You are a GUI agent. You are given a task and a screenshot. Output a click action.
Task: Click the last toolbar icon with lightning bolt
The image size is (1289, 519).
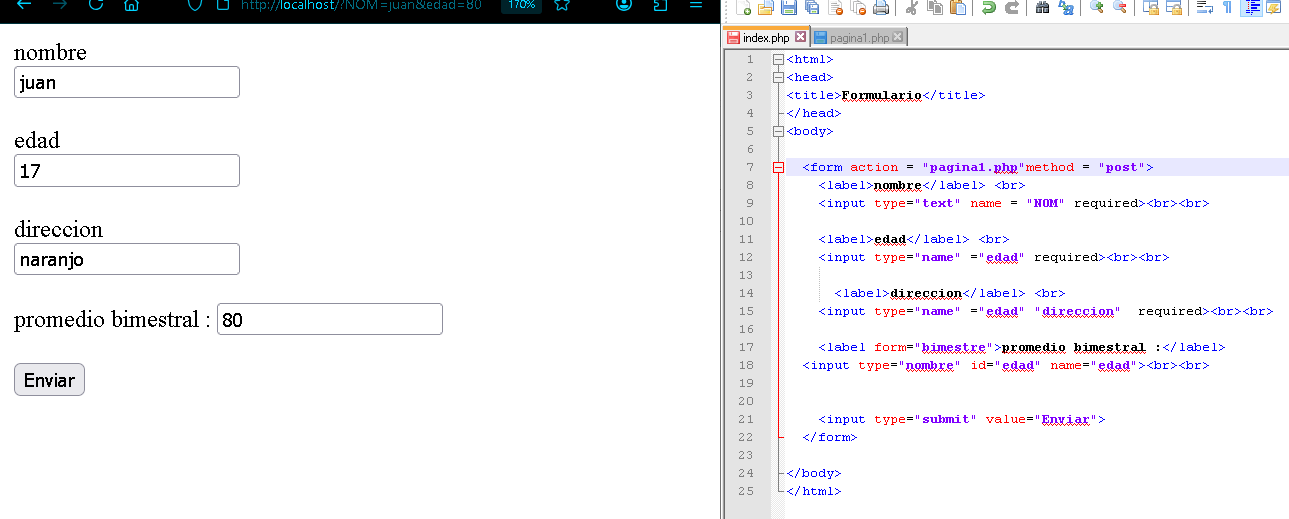pos(1274,8)
